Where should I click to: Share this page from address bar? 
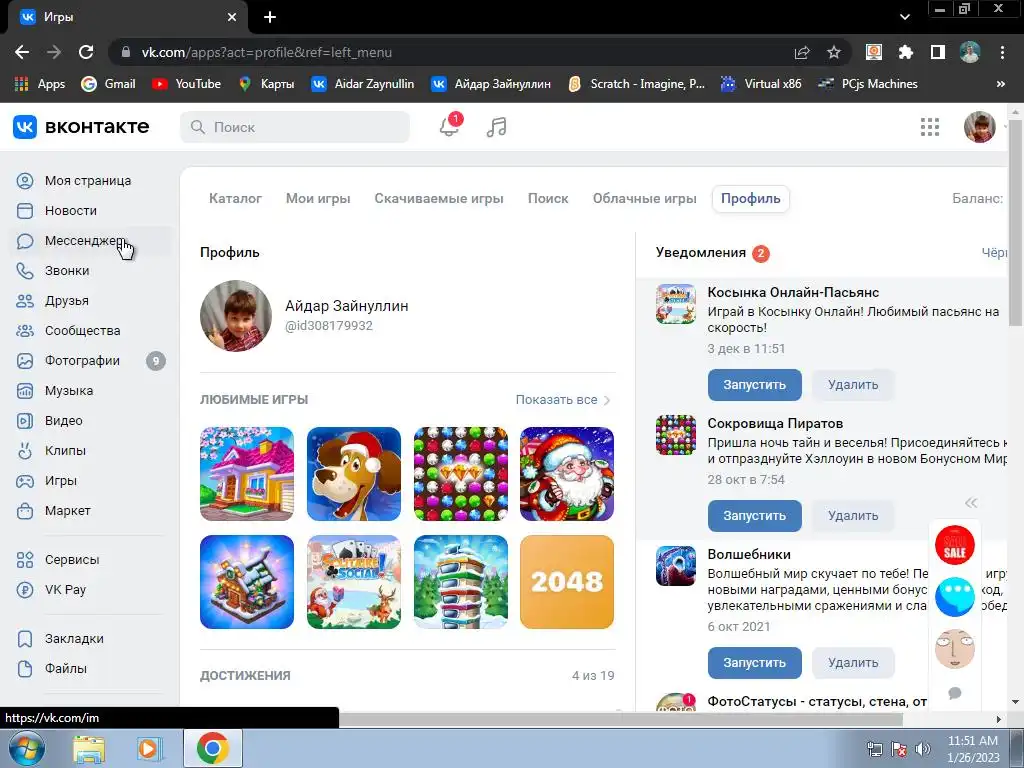pos(802,52)
